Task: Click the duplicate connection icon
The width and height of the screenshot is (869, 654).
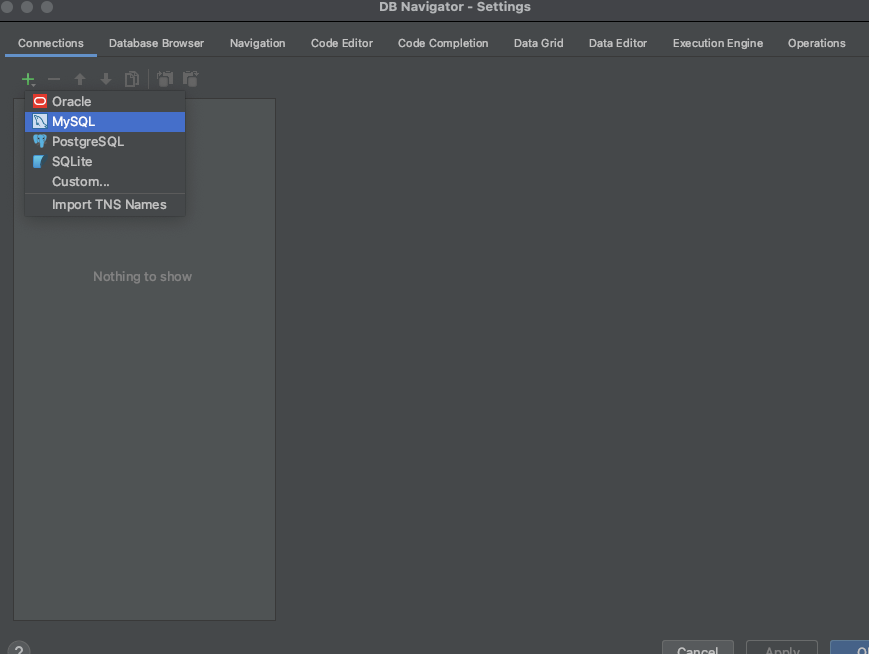Action: (x=132, y=79)
